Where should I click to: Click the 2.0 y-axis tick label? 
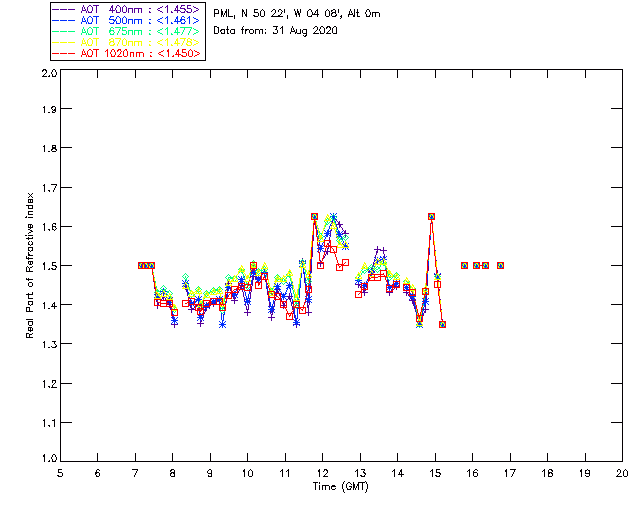49,73
